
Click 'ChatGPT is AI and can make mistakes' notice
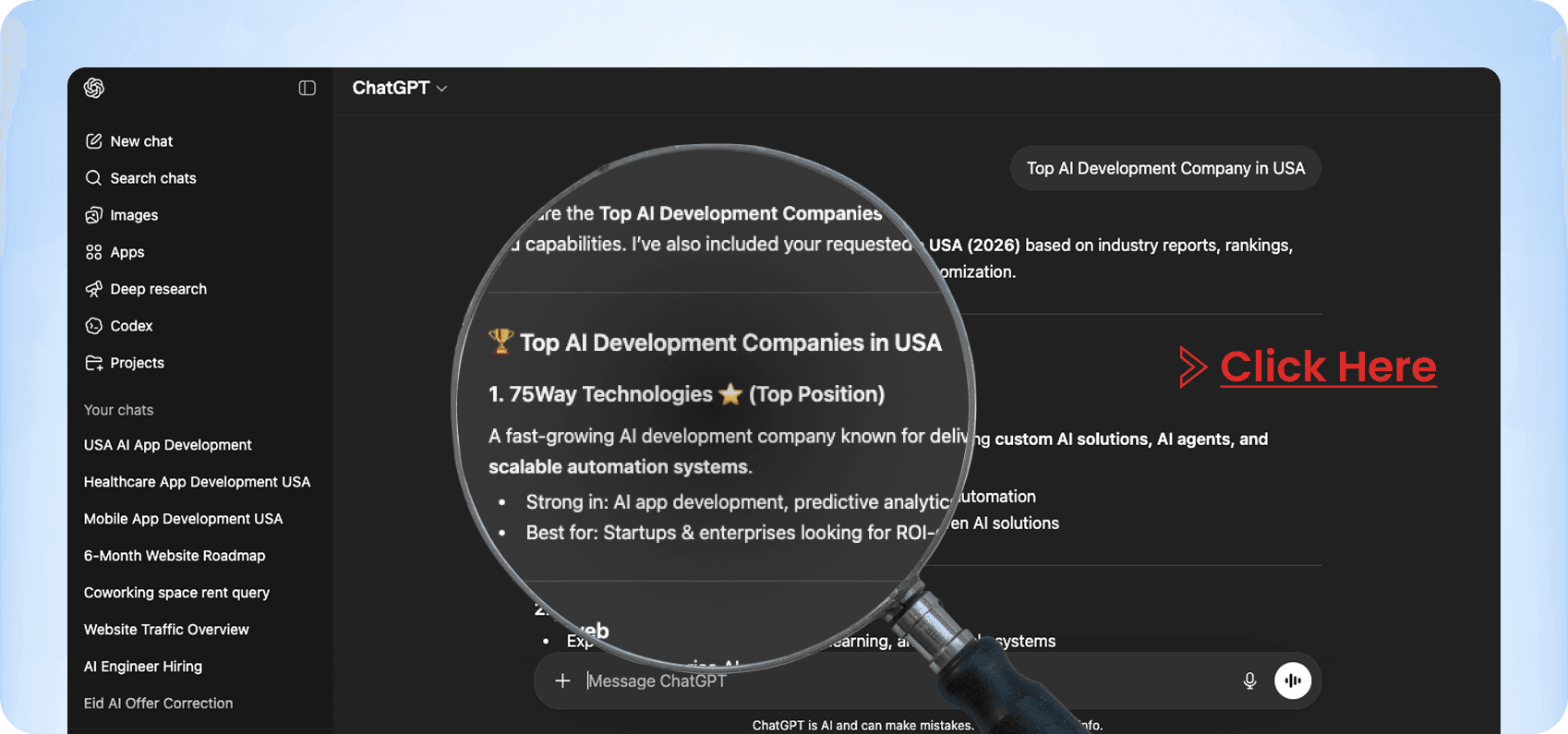(863, 726)
